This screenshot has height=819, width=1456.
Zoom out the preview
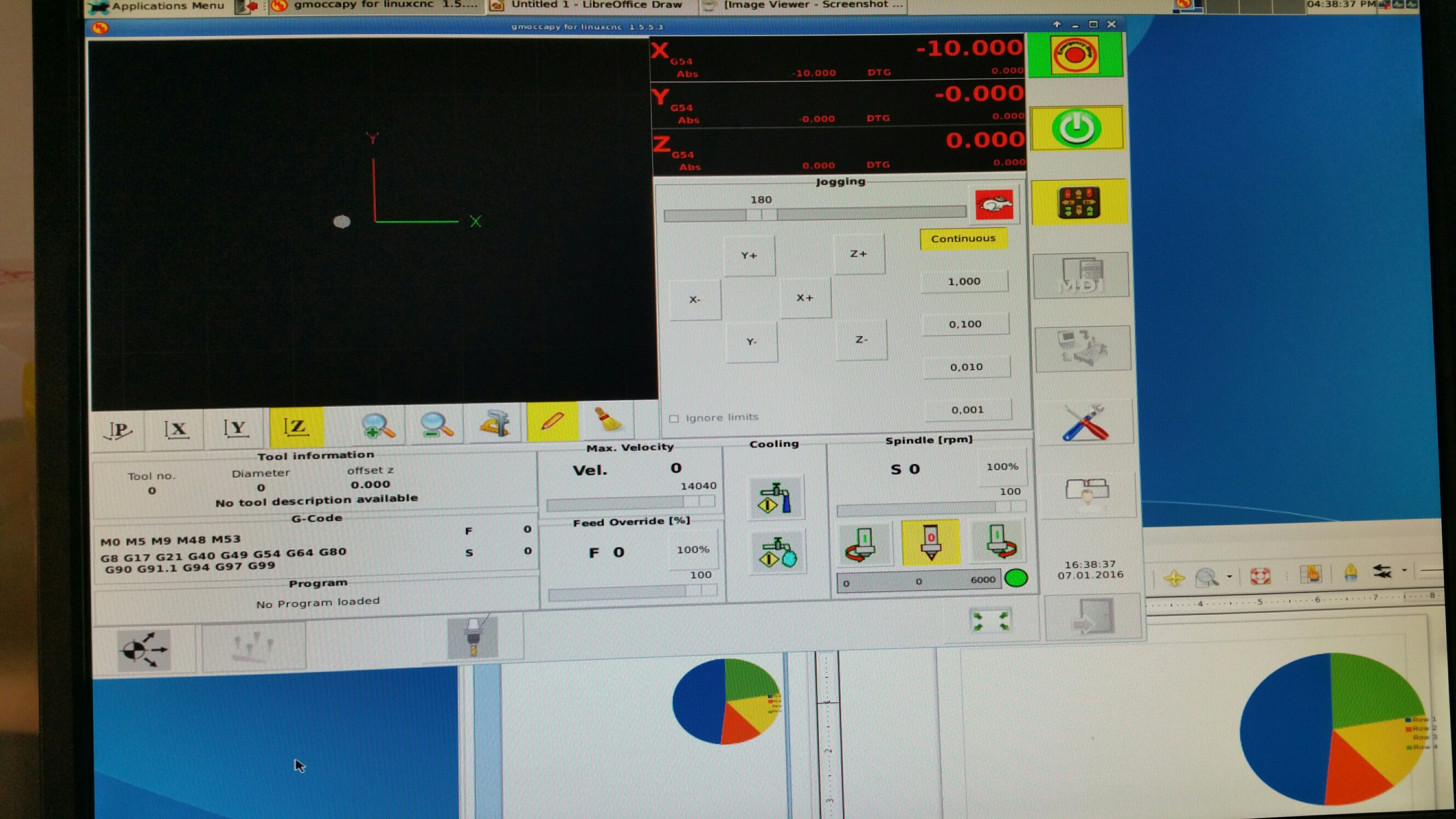(x=437, y=424)
